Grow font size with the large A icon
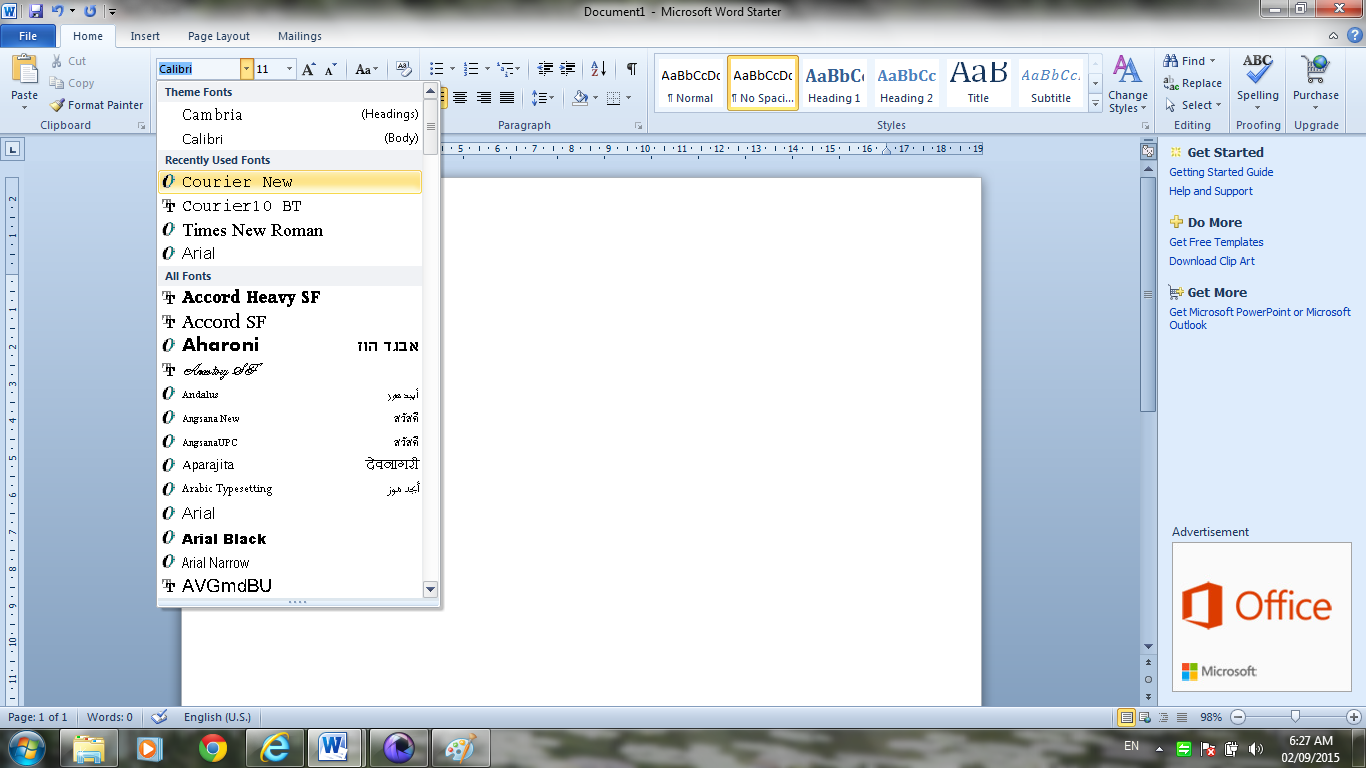1366x768 pixels. [309, 69]
